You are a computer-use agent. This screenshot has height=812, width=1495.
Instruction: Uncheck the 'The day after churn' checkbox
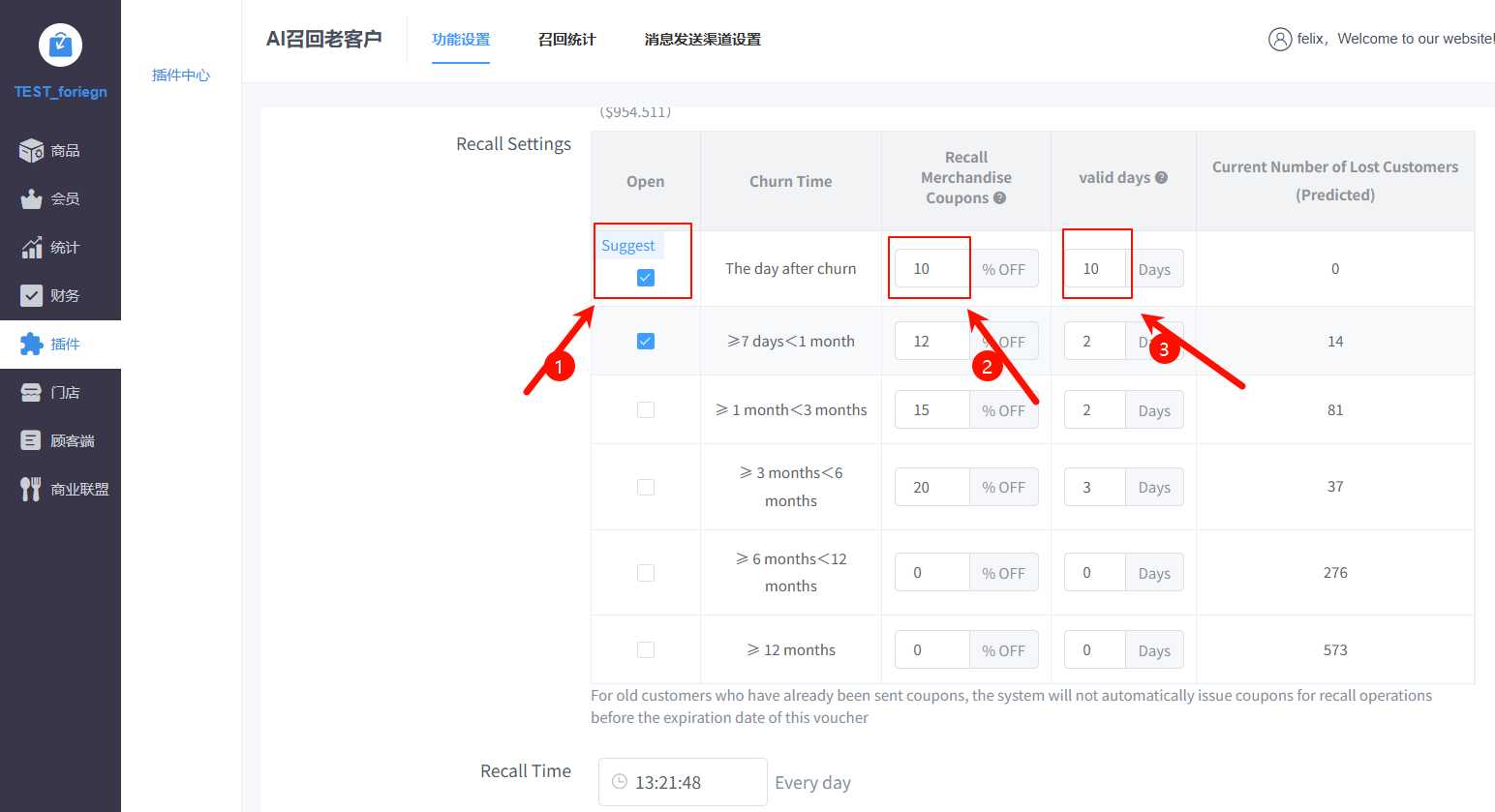pyautogui.click(x=646, y=278)
